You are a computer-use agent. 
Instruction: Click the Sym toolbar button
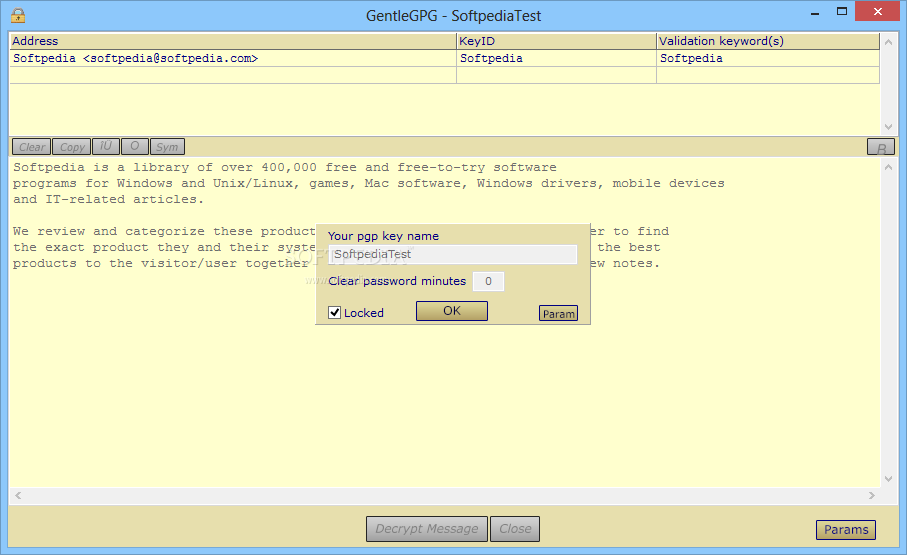coord(167,147)
